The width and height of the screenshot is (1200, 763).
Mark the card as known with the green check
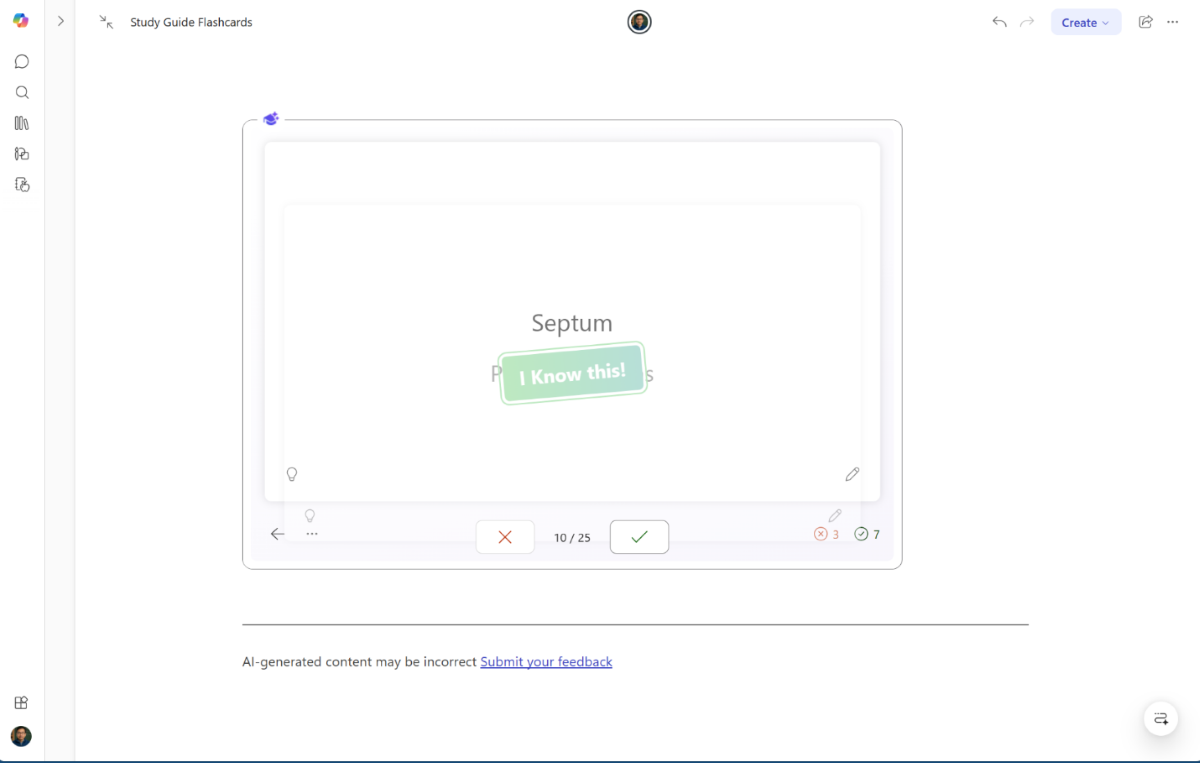(639, 537)
